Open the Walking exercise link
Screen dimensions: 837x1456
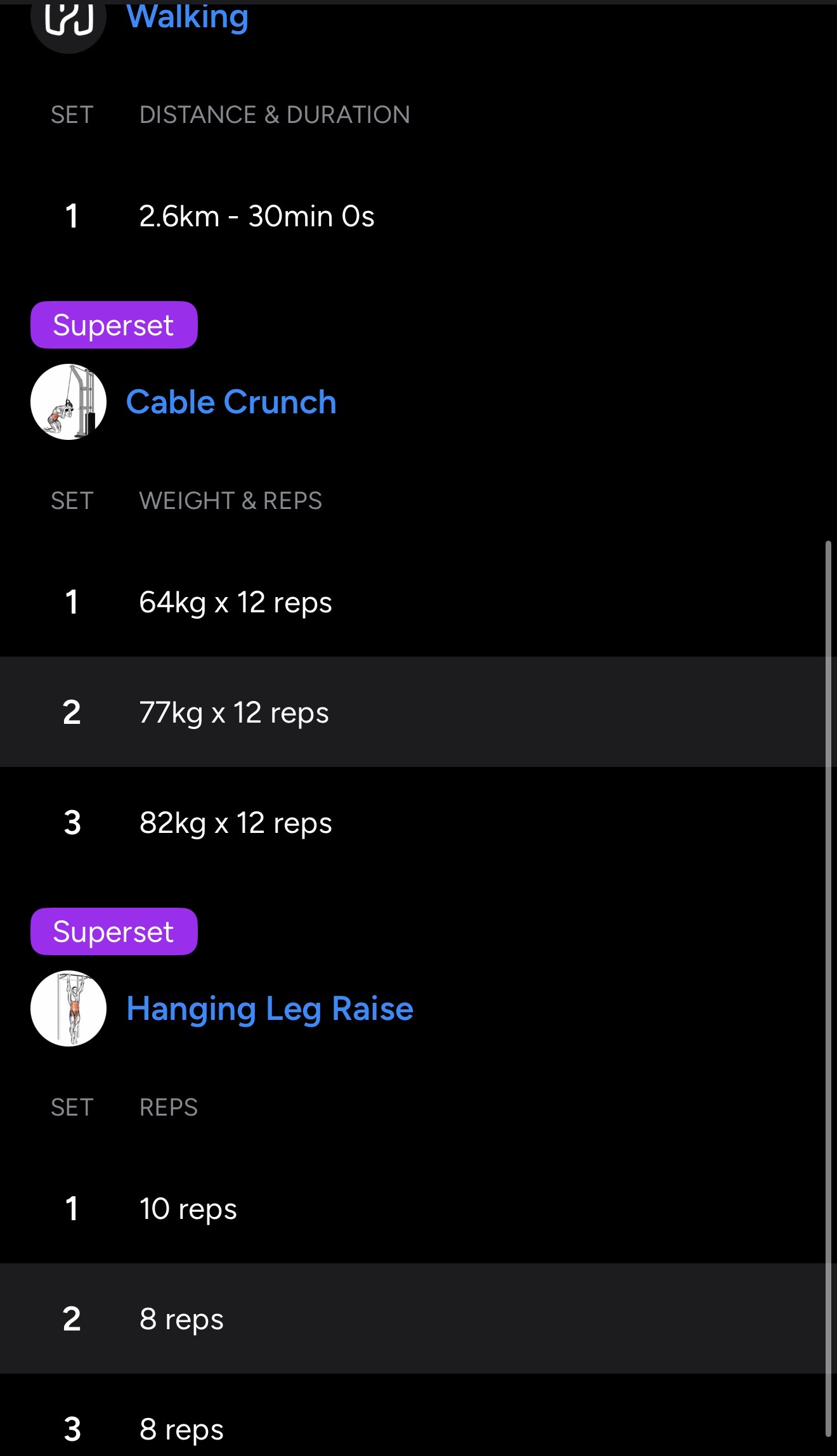188,16
